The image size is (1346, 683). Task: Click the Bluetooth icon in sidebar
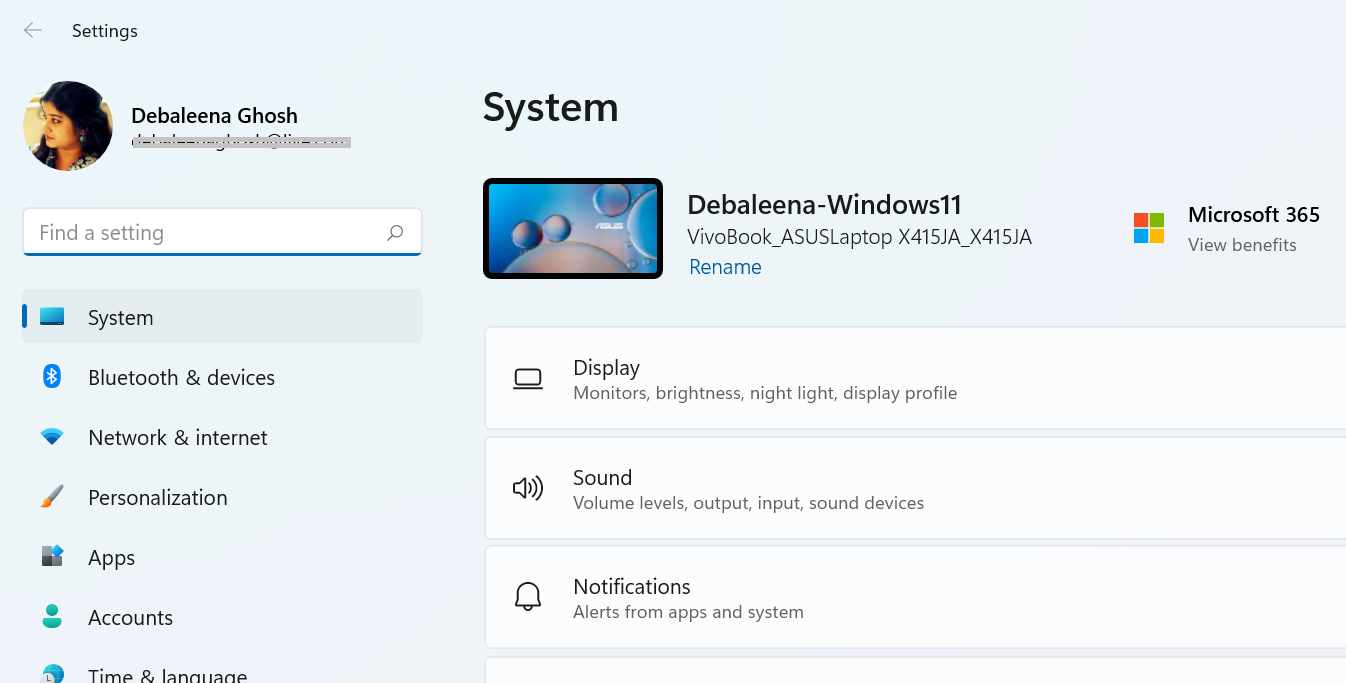click(52, 377)
